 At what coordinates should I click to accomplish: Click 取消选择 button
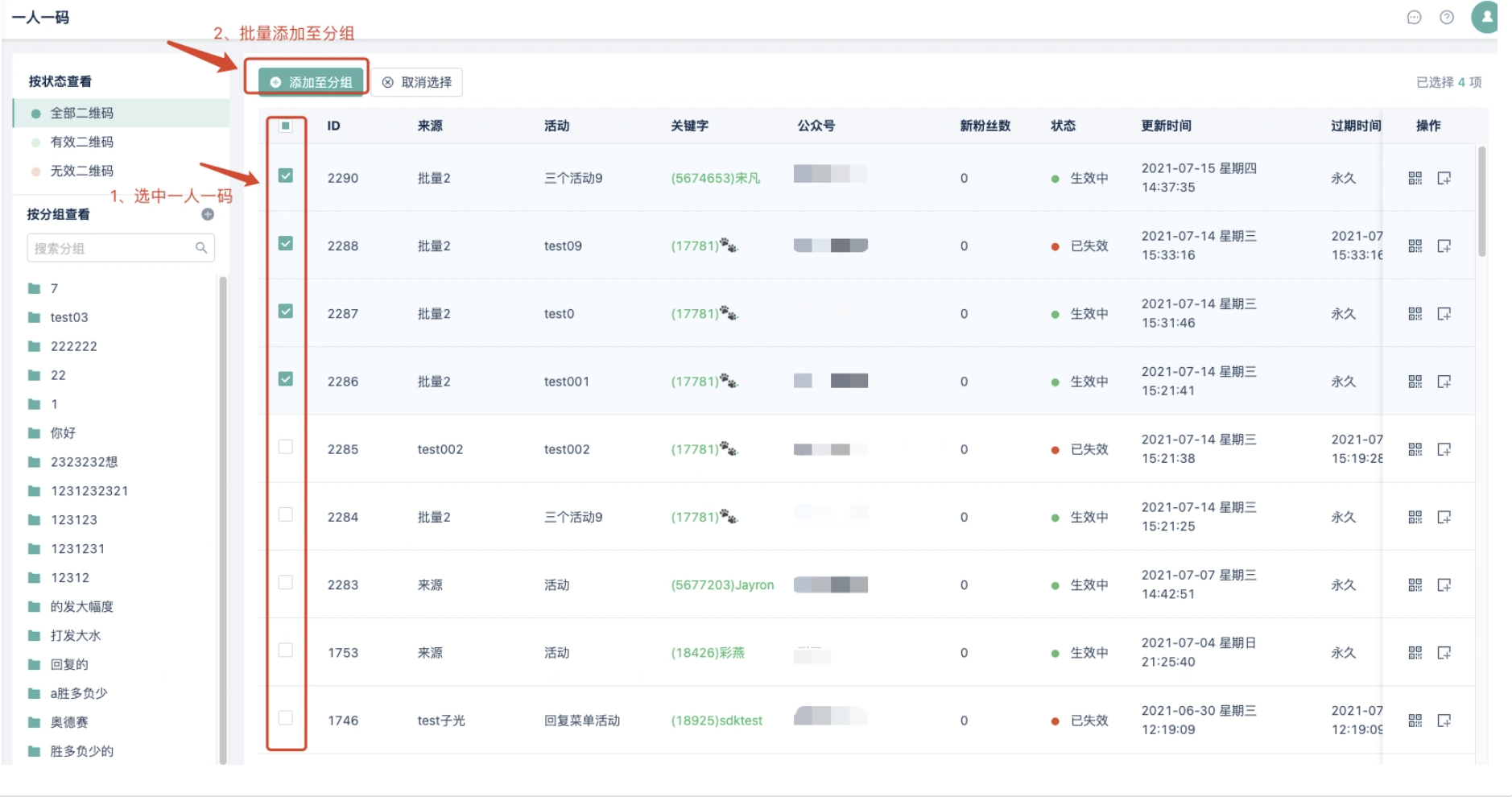click(417, 82)
